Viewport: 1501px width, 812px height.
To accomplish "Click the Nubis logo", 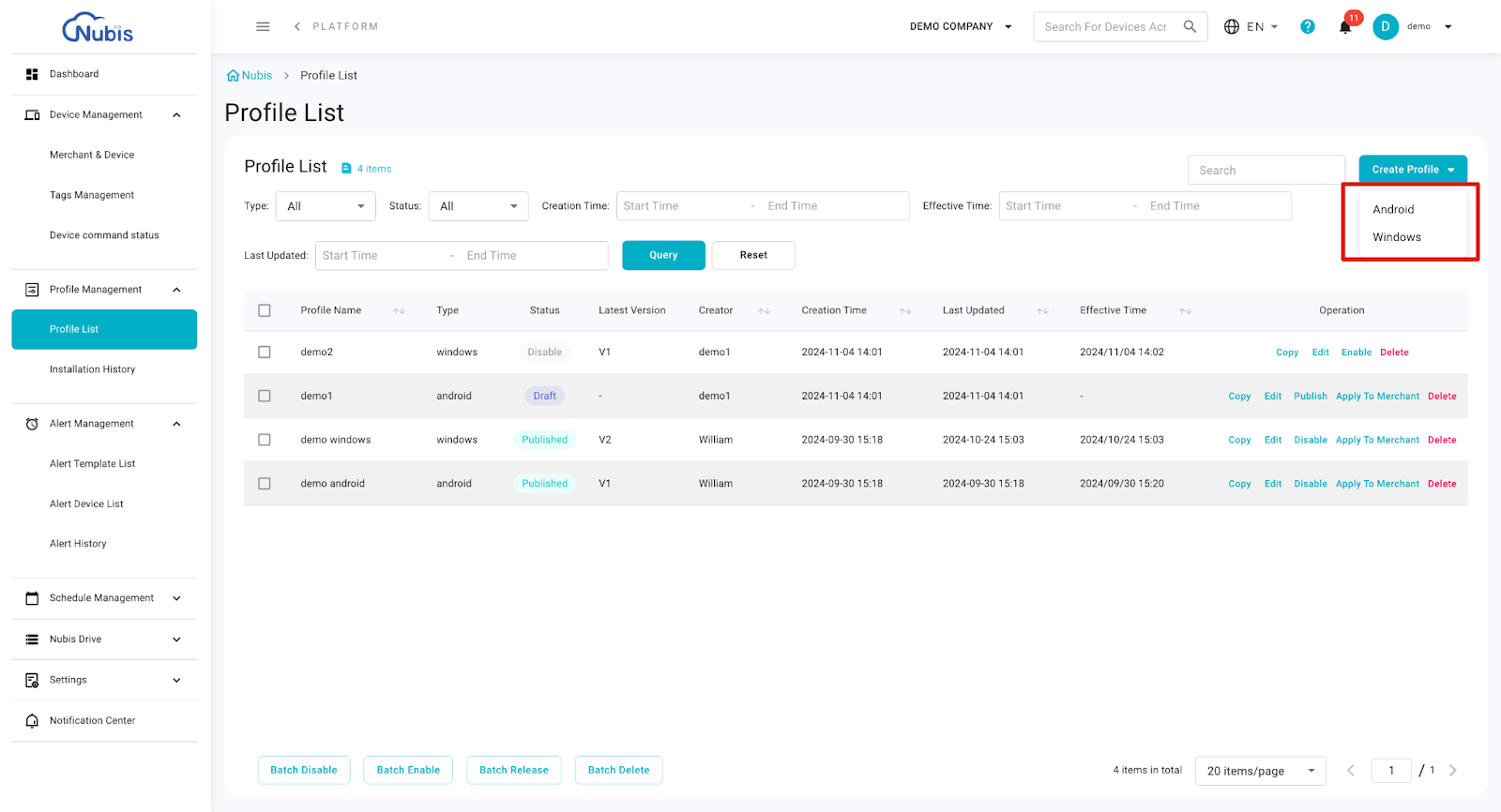I will pyautogui.click(x=98, y=27).
